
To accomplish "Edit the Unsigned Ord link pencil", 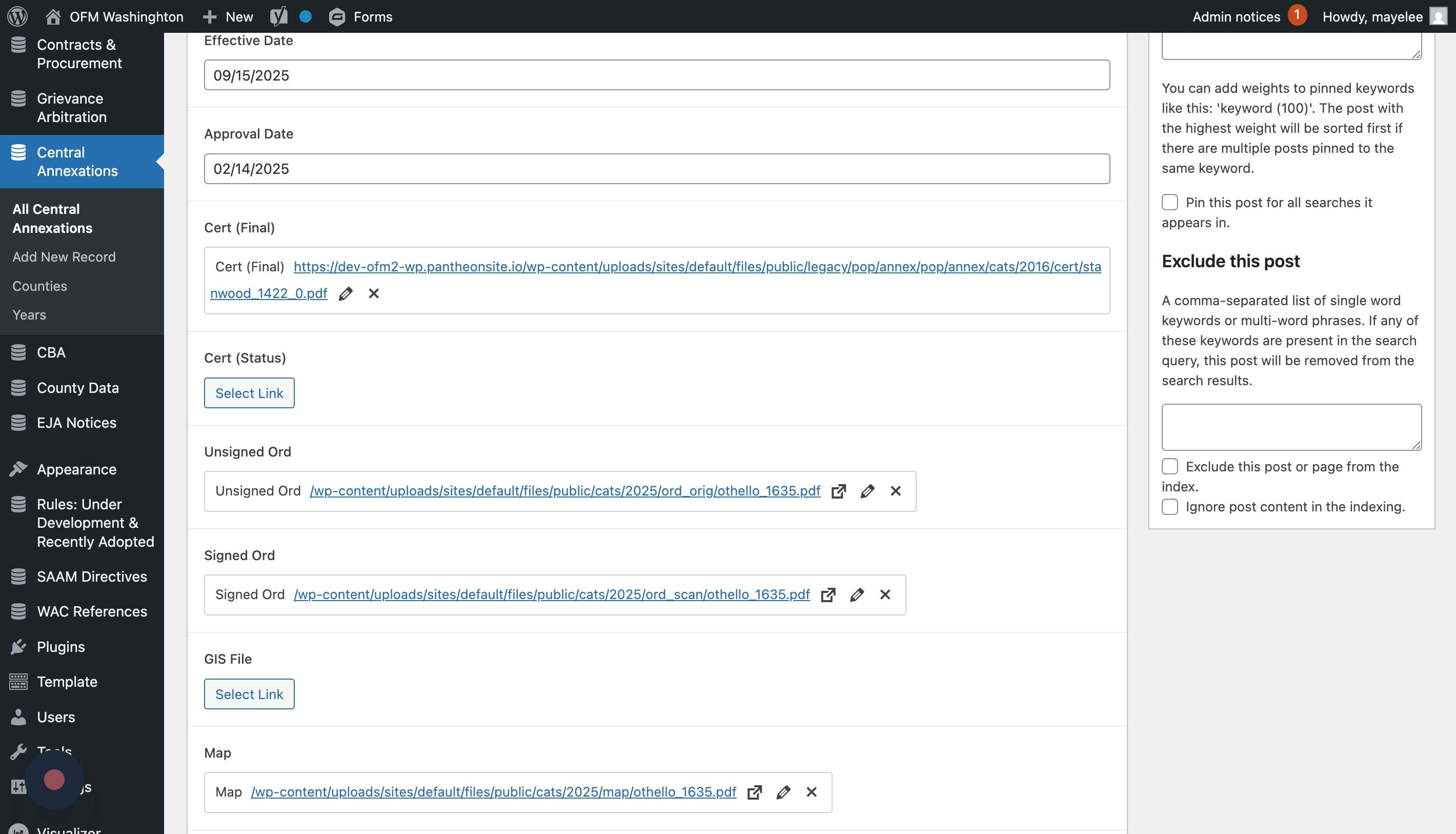I will pos(867,491).
